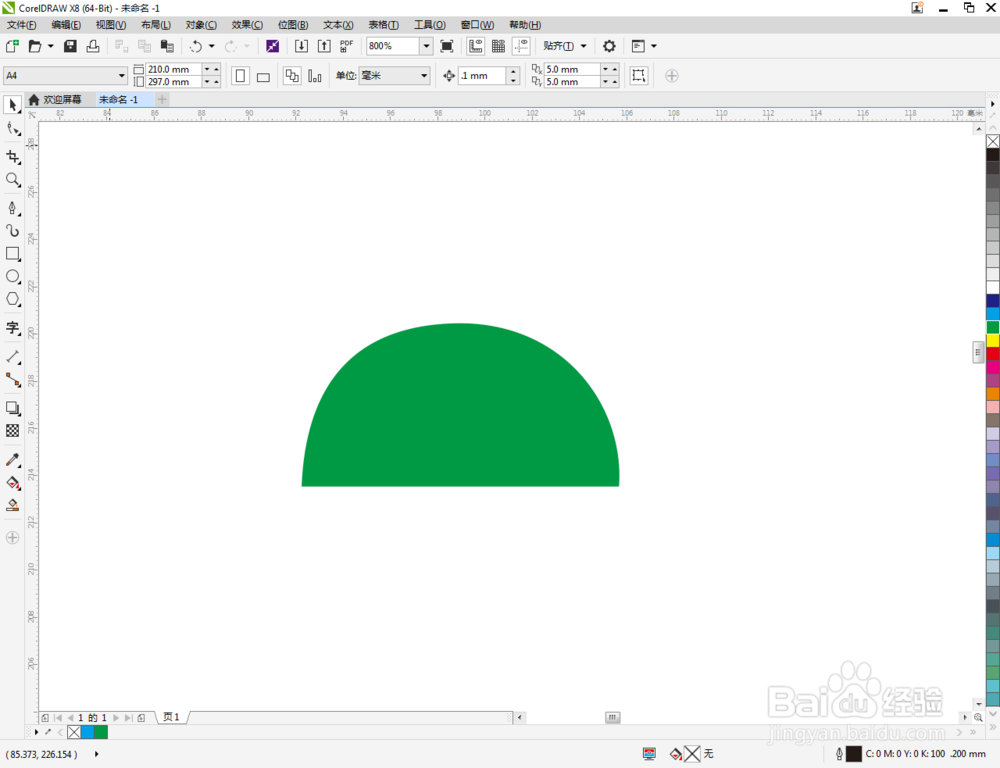
Task: Expand the Open file arrow dropdown
Action: coord(51,46)
